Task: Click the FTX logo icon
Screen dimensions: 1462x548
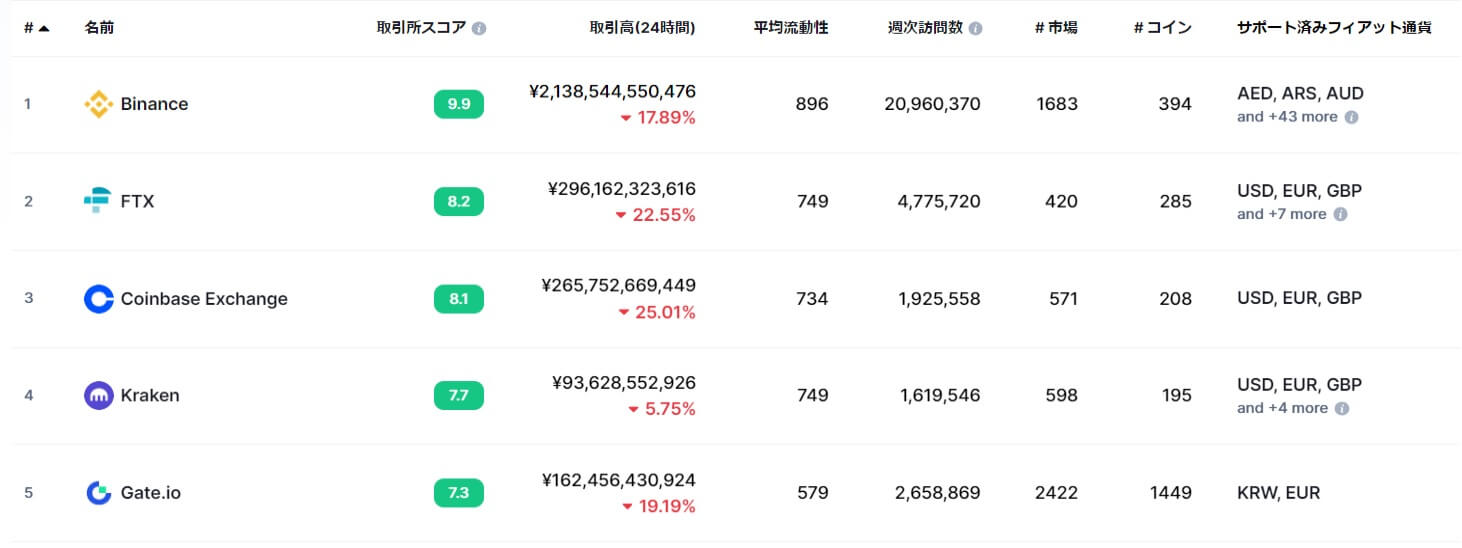Action: click(x=97, y=201)
